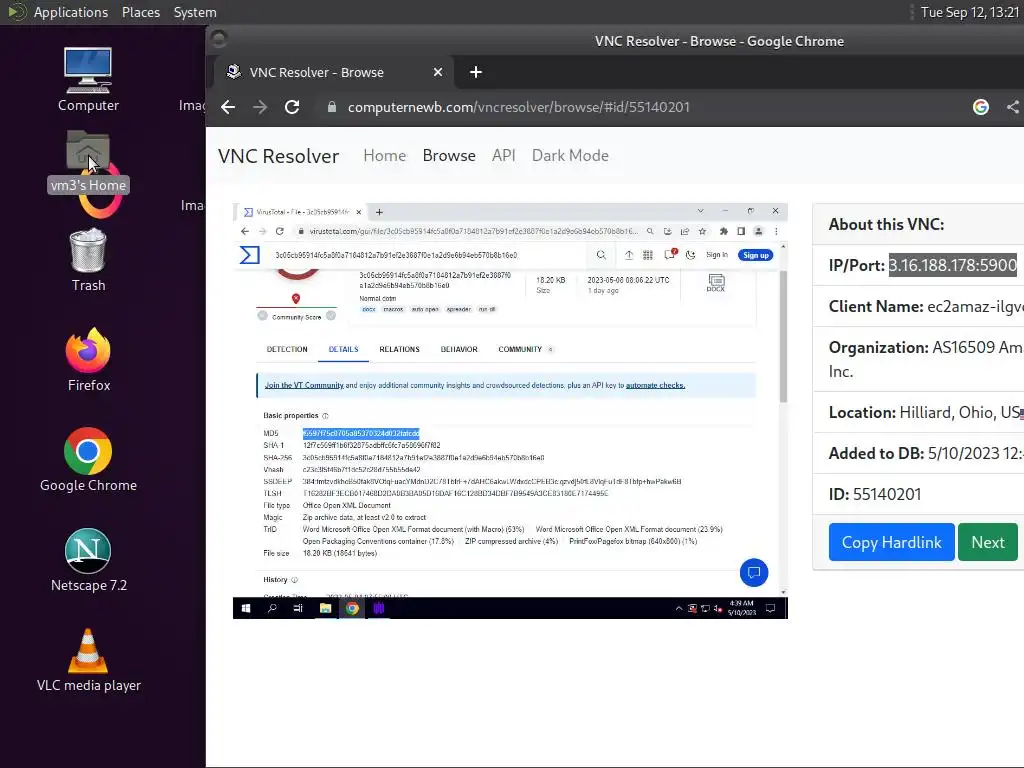Click the Copy Hardlink button

click(891, 542)
